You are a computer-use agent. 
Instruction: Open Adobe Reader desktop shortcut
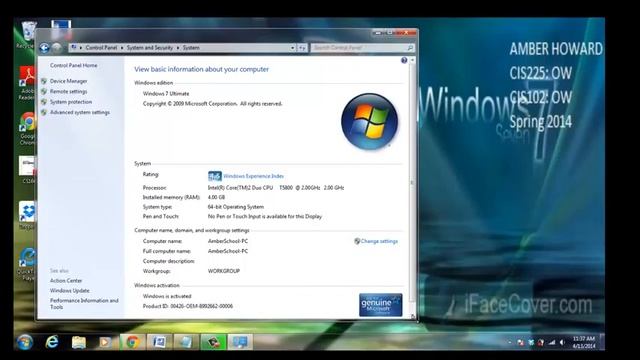pyautogui.click(x=27, y=83)
